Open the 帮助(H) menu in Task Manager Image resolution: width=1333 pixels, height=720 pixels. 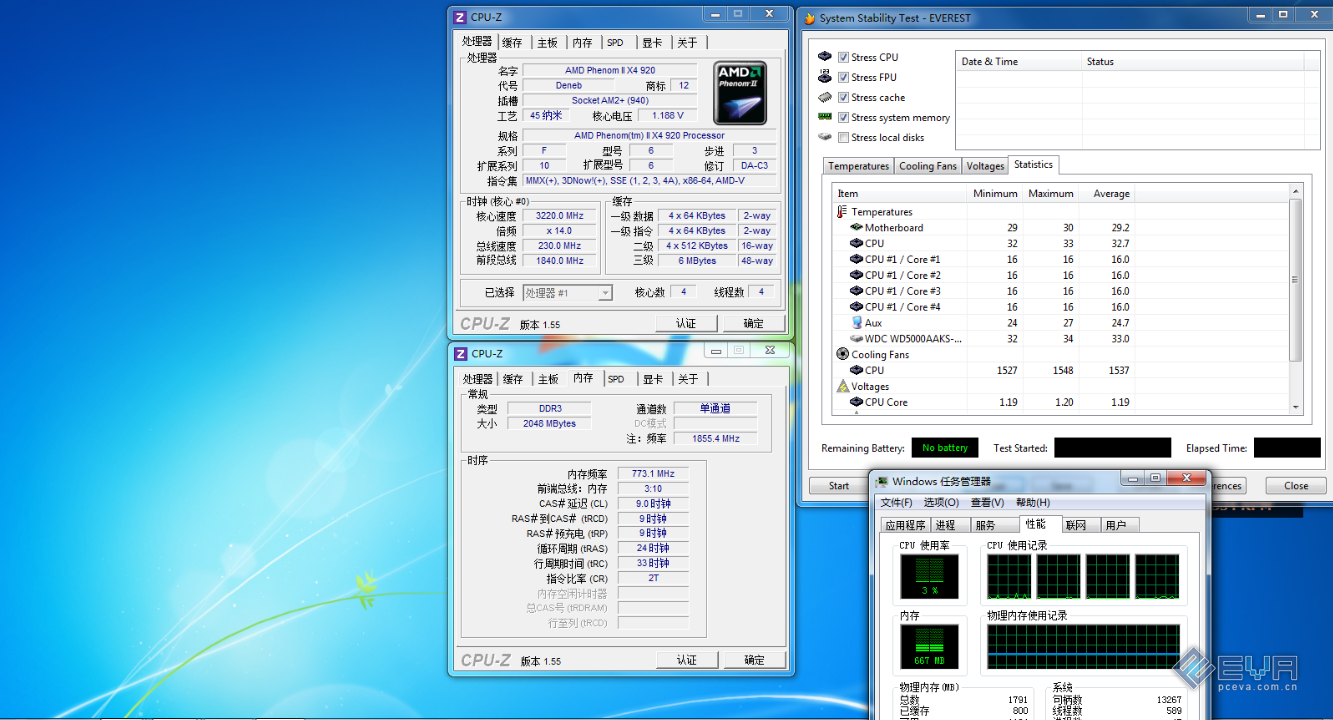[x=1033, y=502]
